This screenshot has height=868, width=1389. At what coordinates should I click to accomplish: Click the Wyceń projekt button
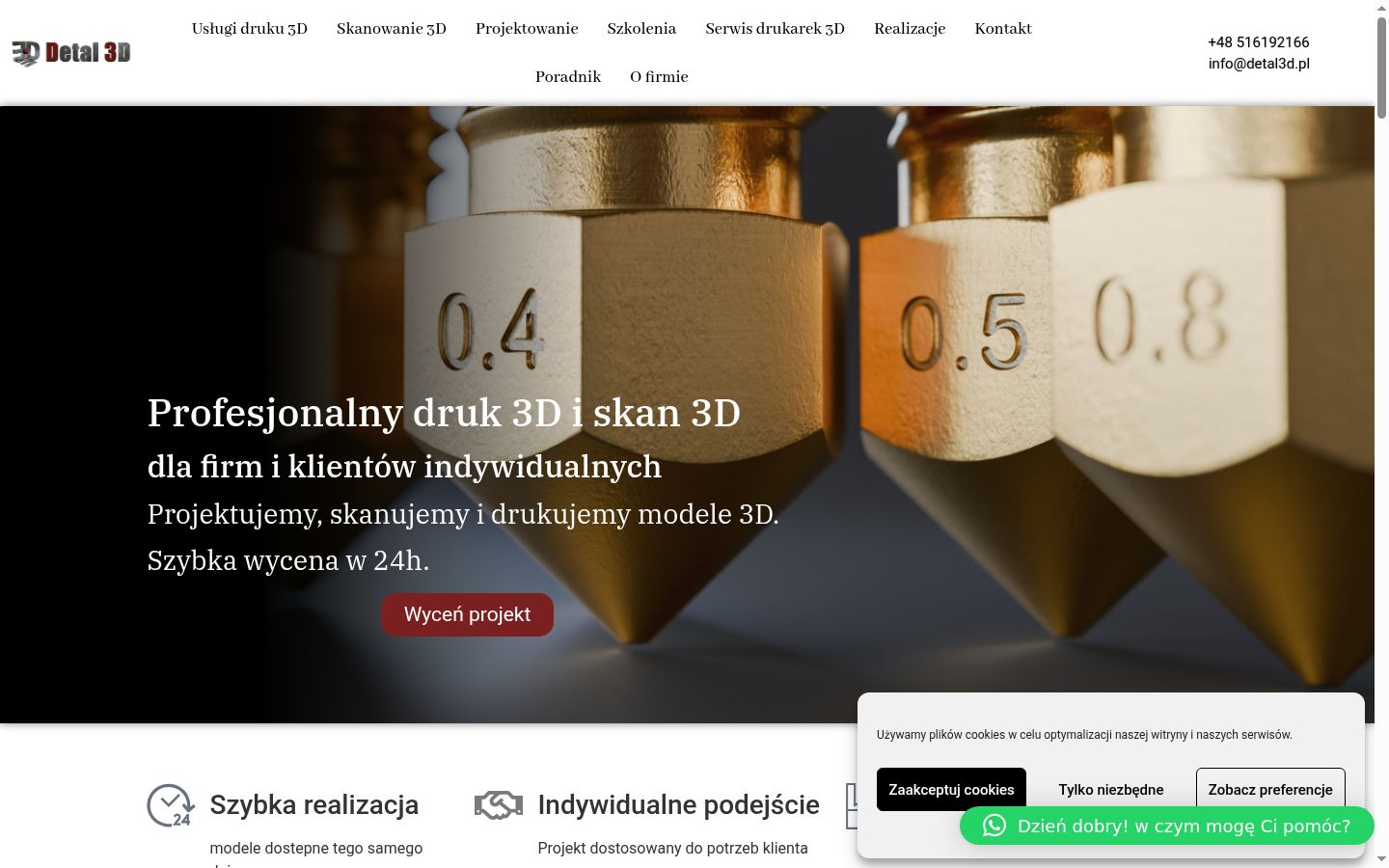pyautogui.click(x=467, y=614)
